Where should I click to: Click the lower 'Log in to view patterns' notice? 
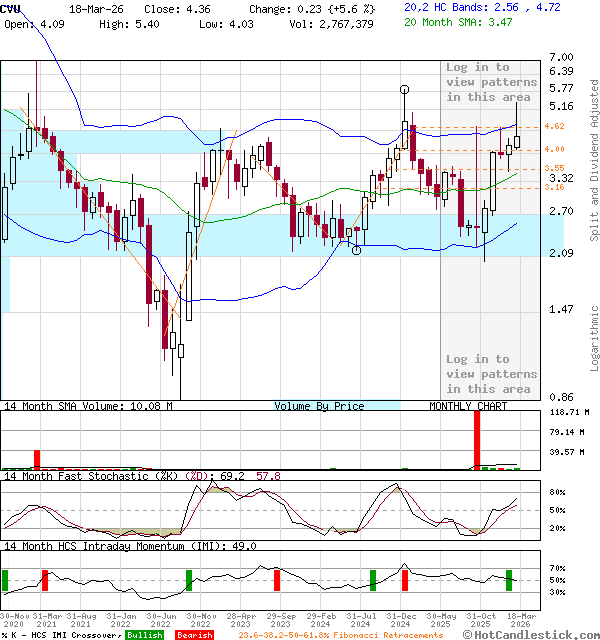point(491,373)
